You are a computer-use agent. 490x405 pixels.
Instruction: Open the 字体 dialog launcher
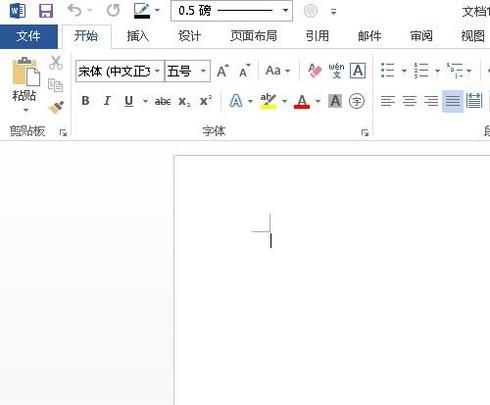365,133
